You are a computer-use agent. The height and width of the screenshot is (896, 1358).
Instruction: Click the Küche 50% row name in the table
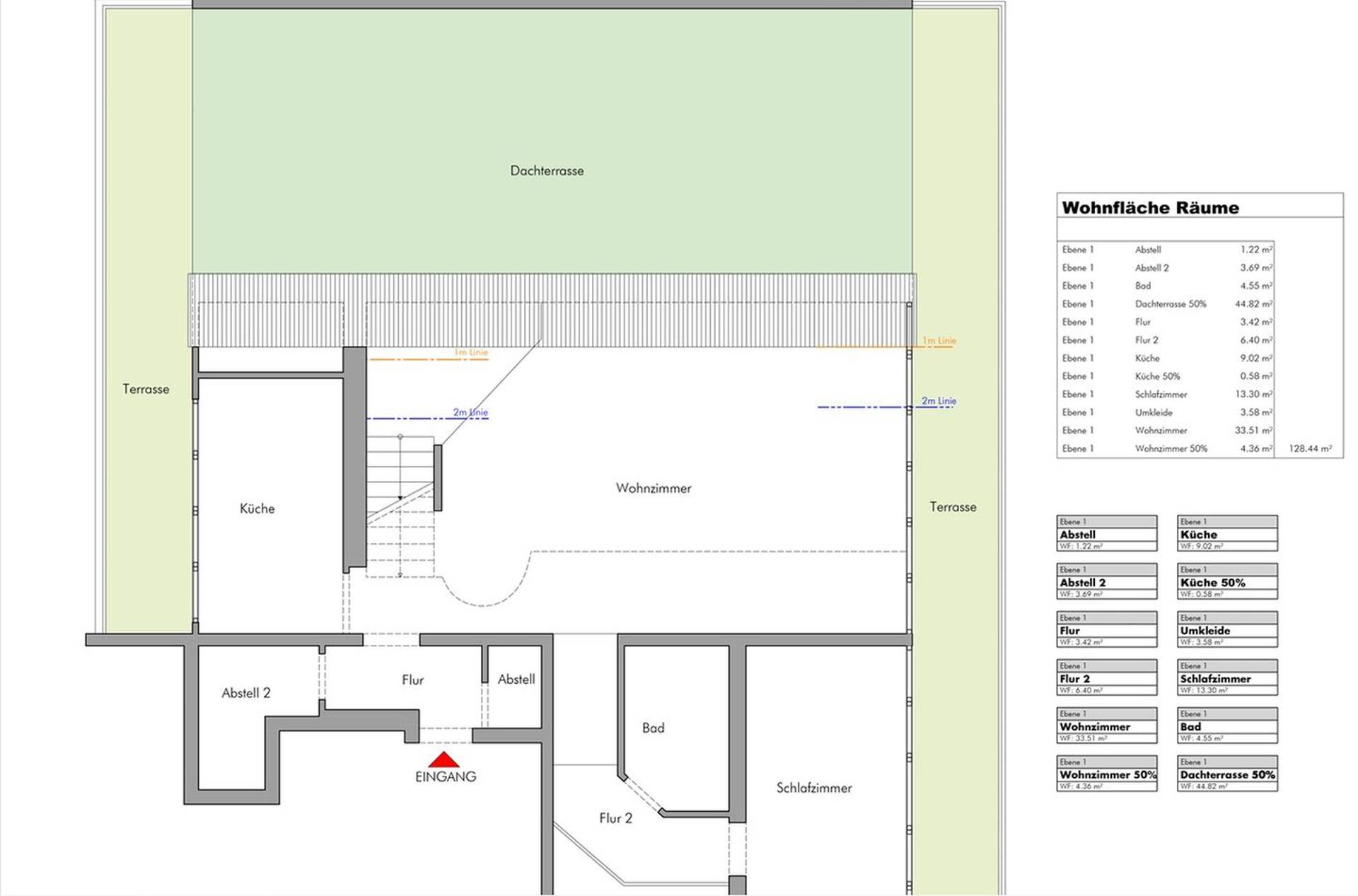tap(1158, 376)
